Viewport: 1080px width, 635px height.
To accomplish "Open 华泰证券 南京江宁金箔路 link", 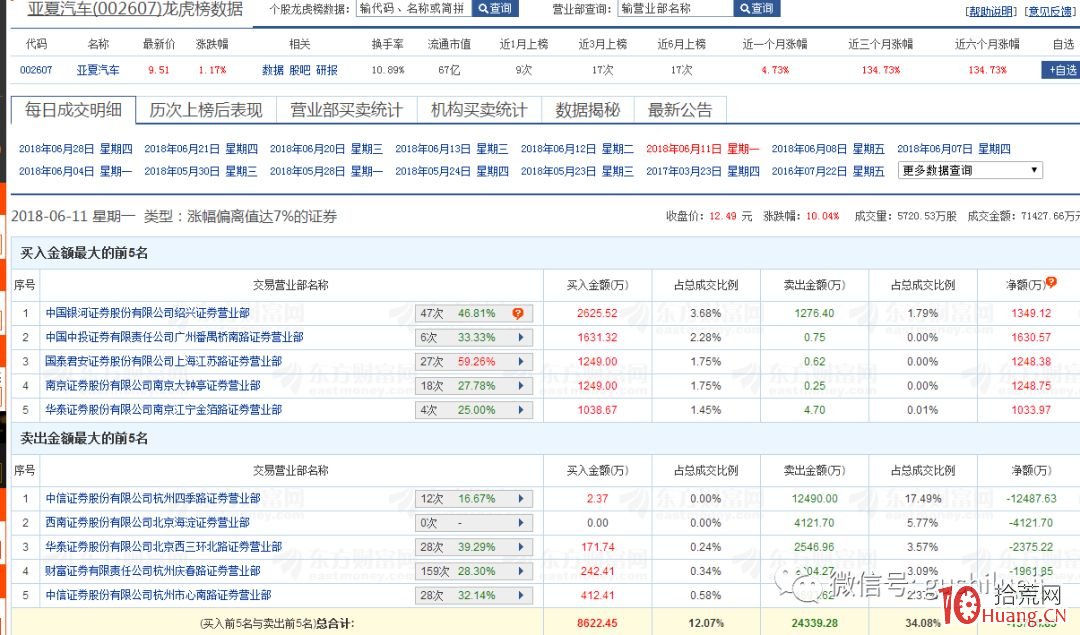I will point(163,409).
